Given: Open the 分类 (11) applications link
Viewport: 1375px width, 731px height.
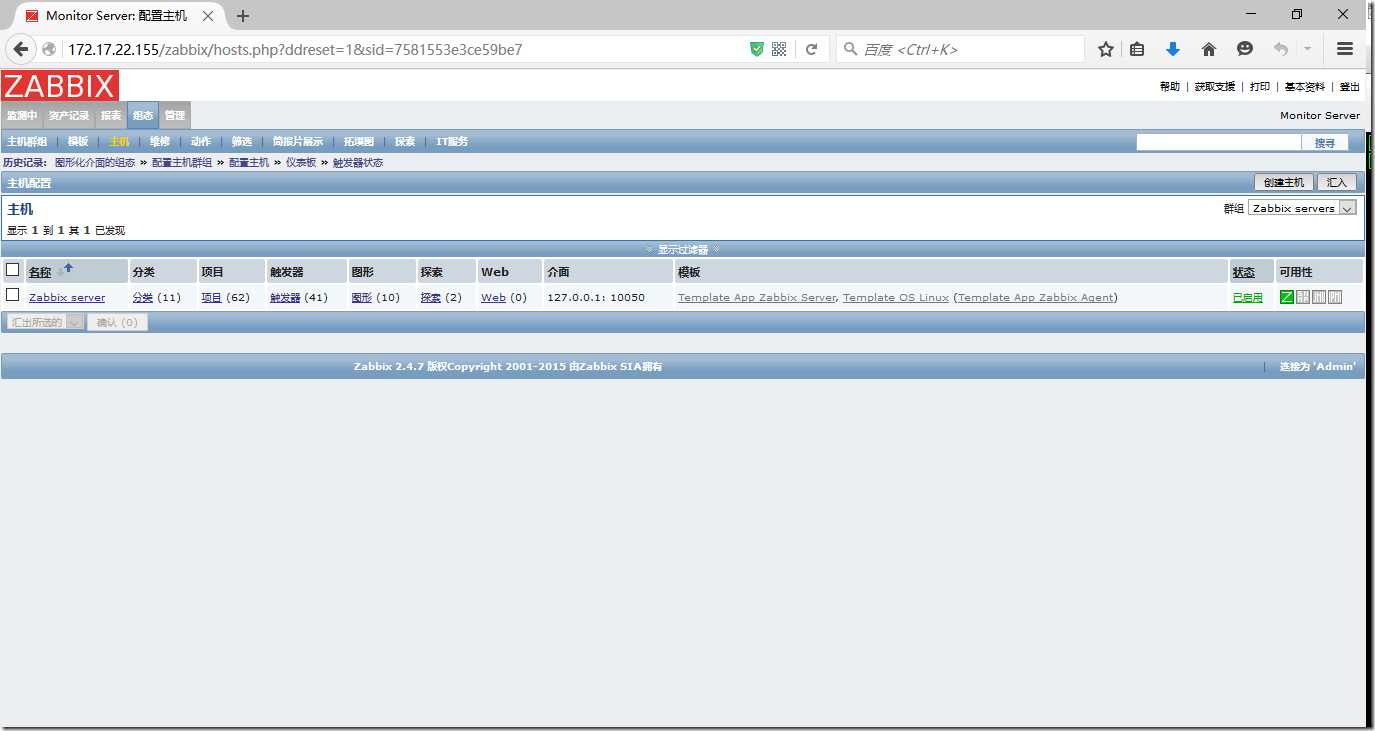Looking at the screenshot, I should click(143, 298).
